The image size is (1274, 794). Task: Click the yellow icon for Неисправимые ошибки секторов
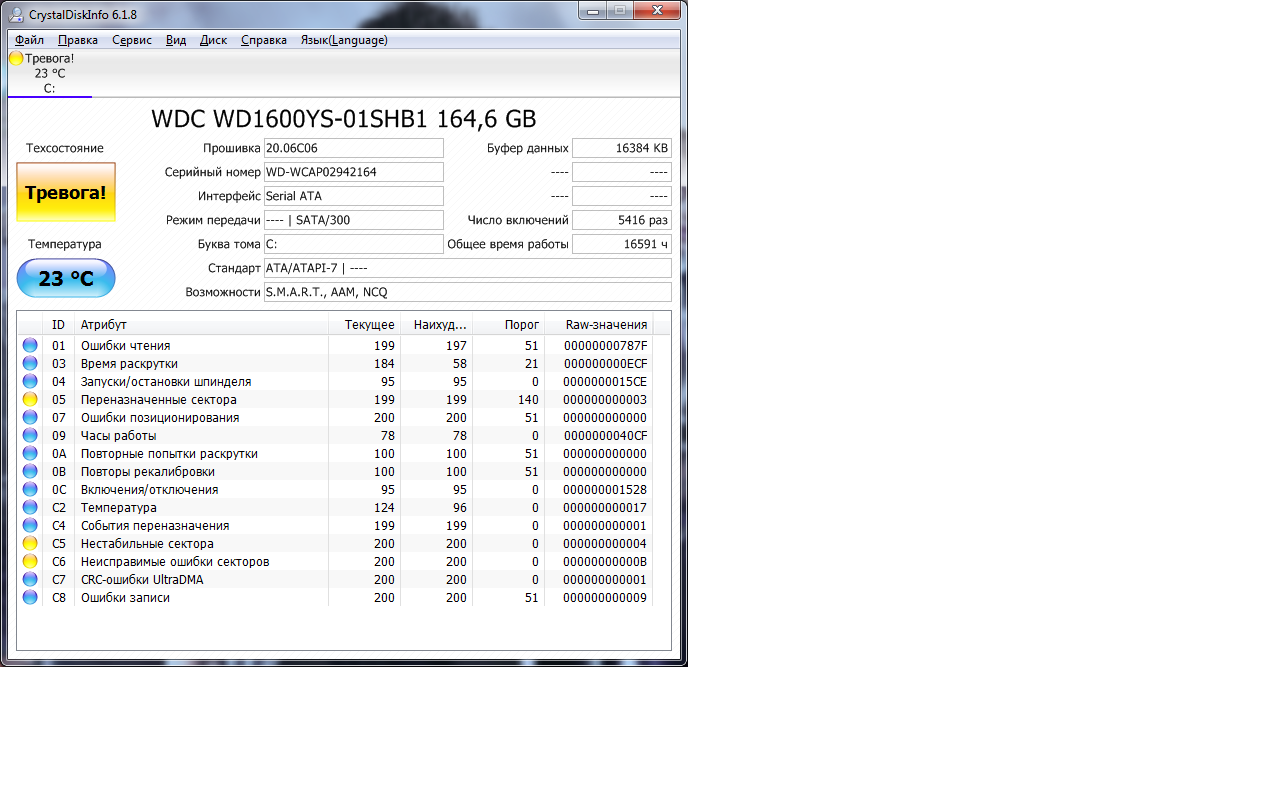[30, 561]
